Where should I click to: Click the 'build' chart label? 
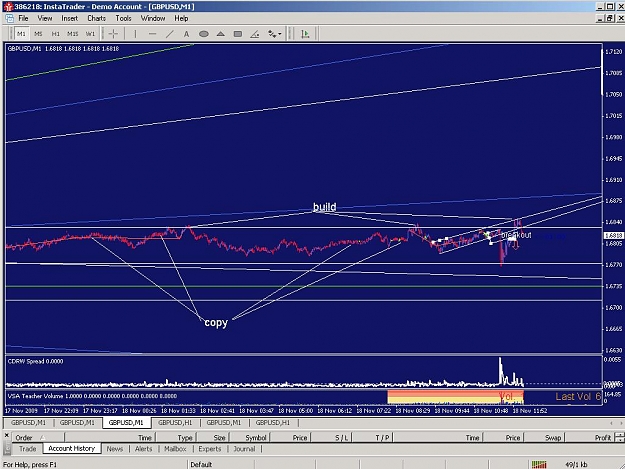pos(324,206)
